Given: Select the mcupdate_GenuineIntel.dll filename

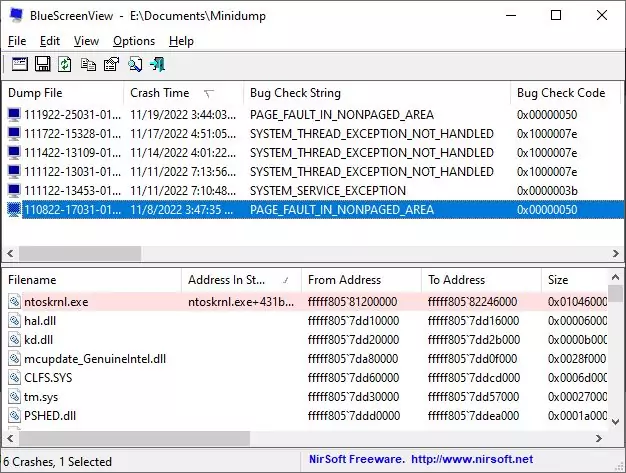Looking at the screenshot, I should 95,359.
